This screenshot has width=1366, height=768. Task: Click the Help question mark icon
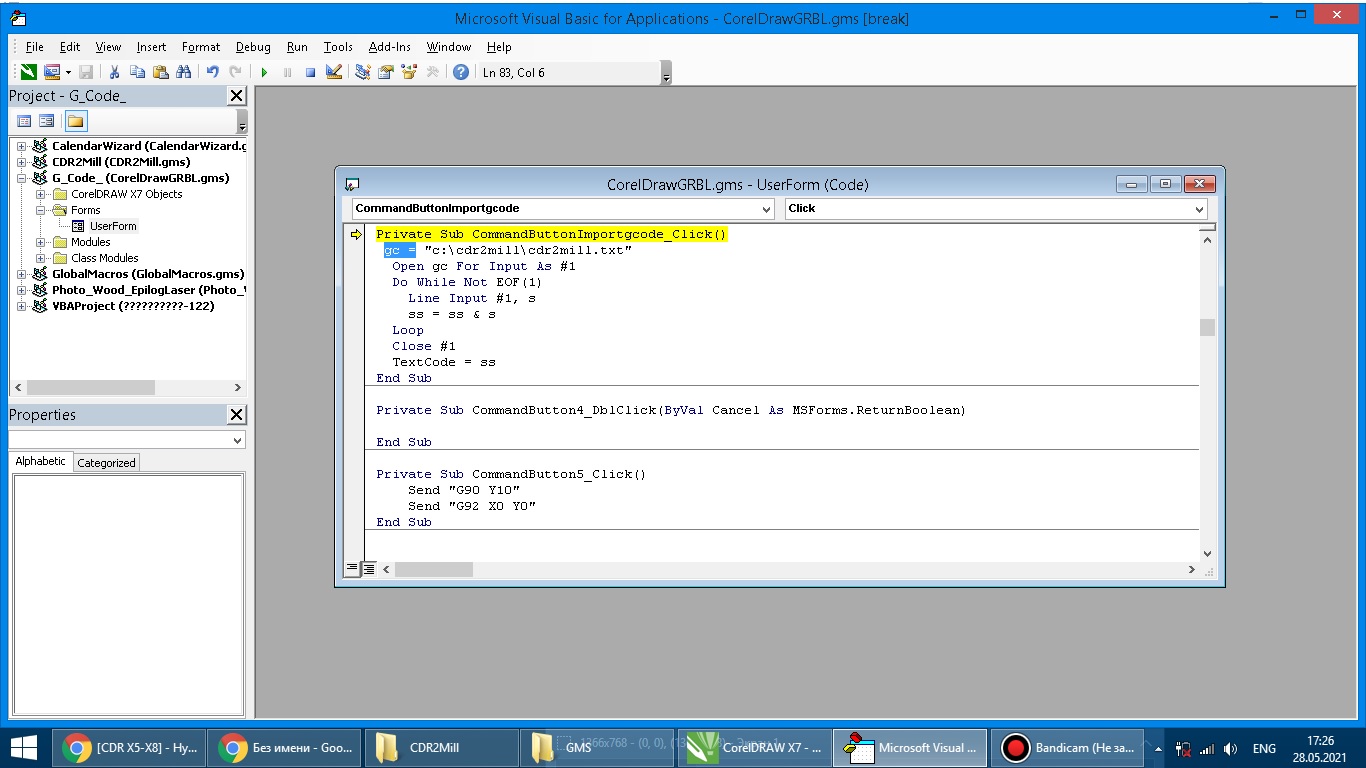coord(460,72)
